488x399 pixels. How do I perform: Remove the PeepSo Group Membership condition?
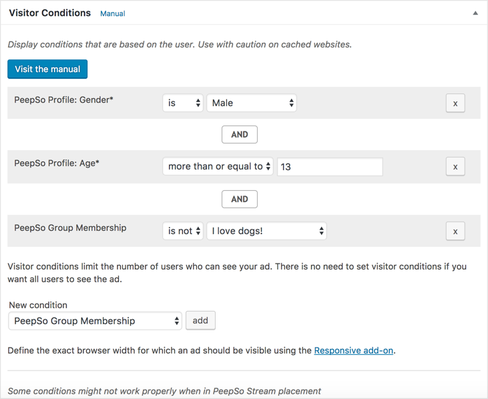click(455, 231)
